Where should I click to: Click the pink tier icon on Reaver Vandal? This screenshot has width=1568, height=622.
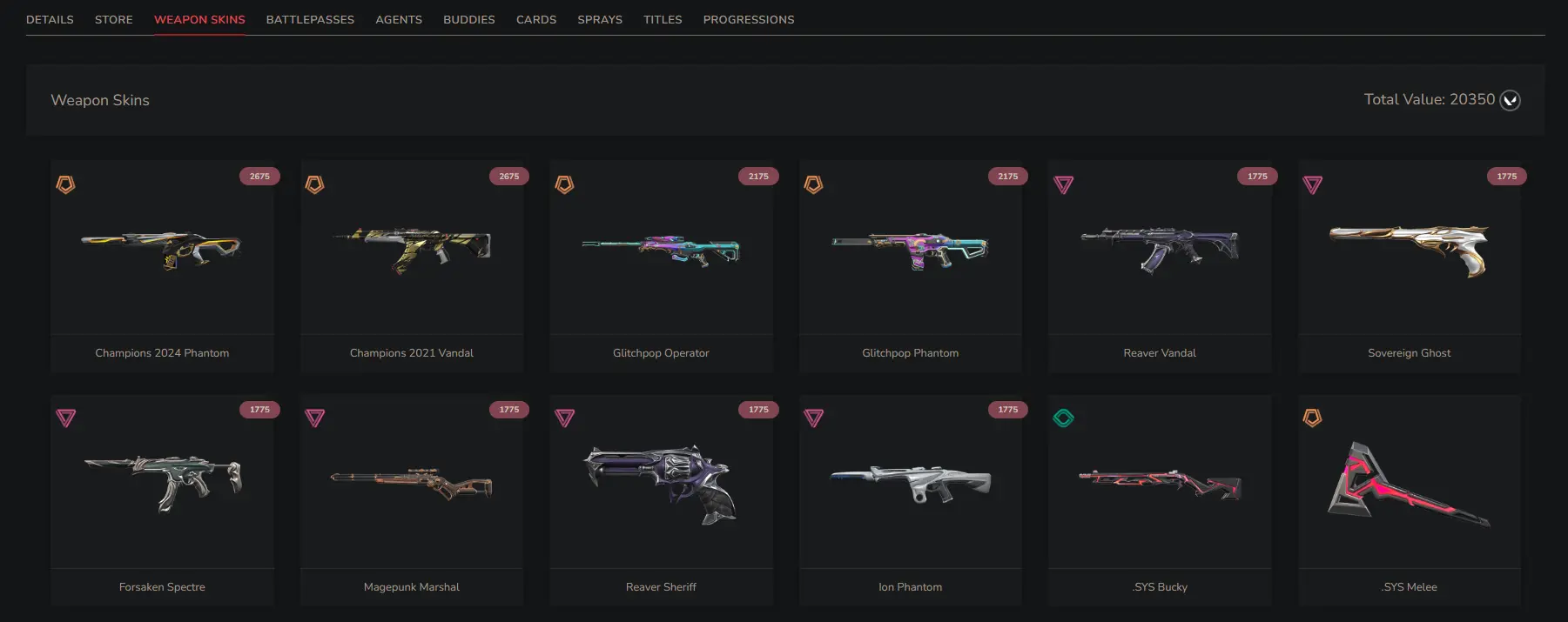[1063, 184]
